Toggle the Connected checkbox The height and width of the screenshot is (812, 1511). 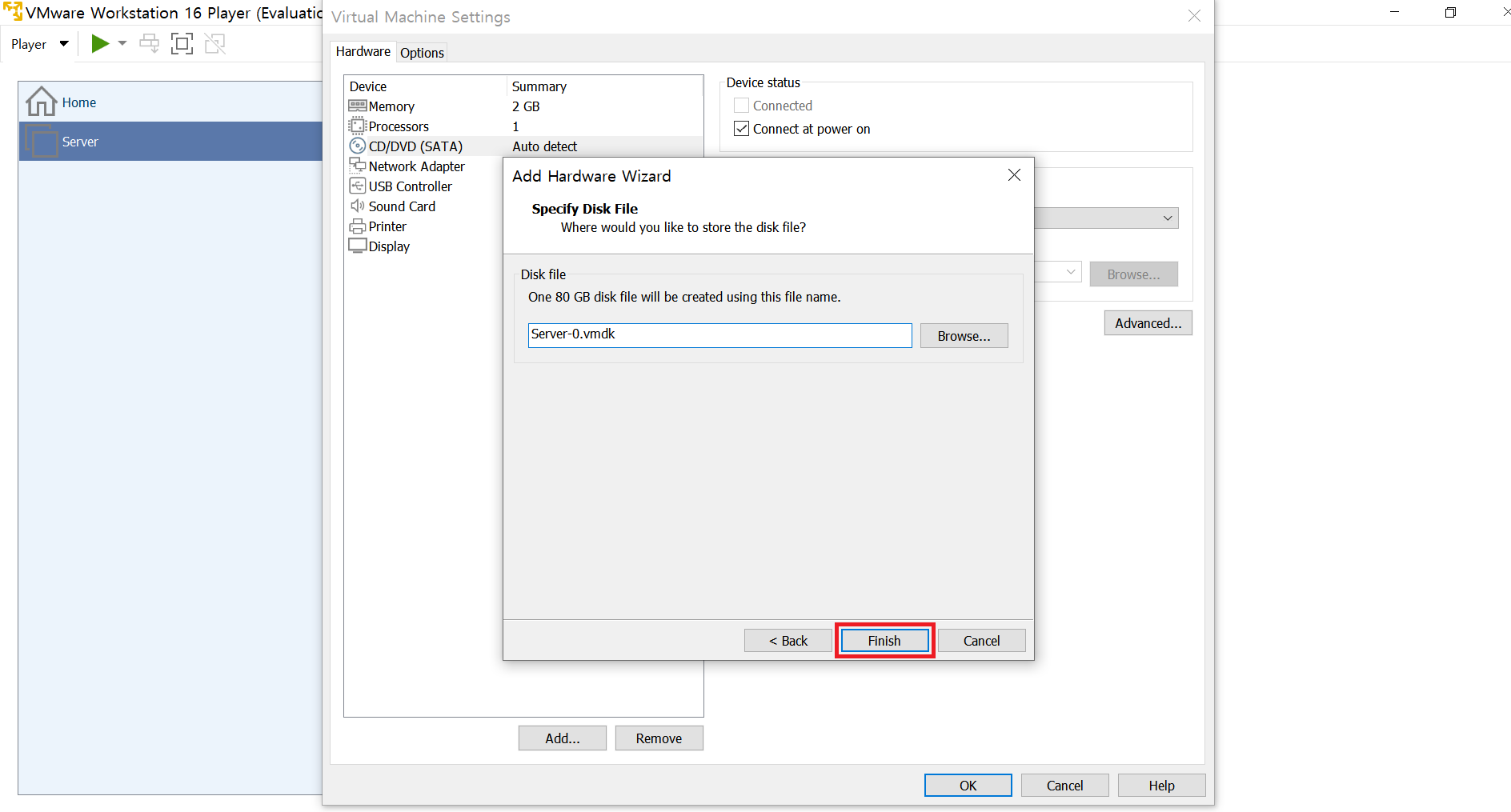741,106
